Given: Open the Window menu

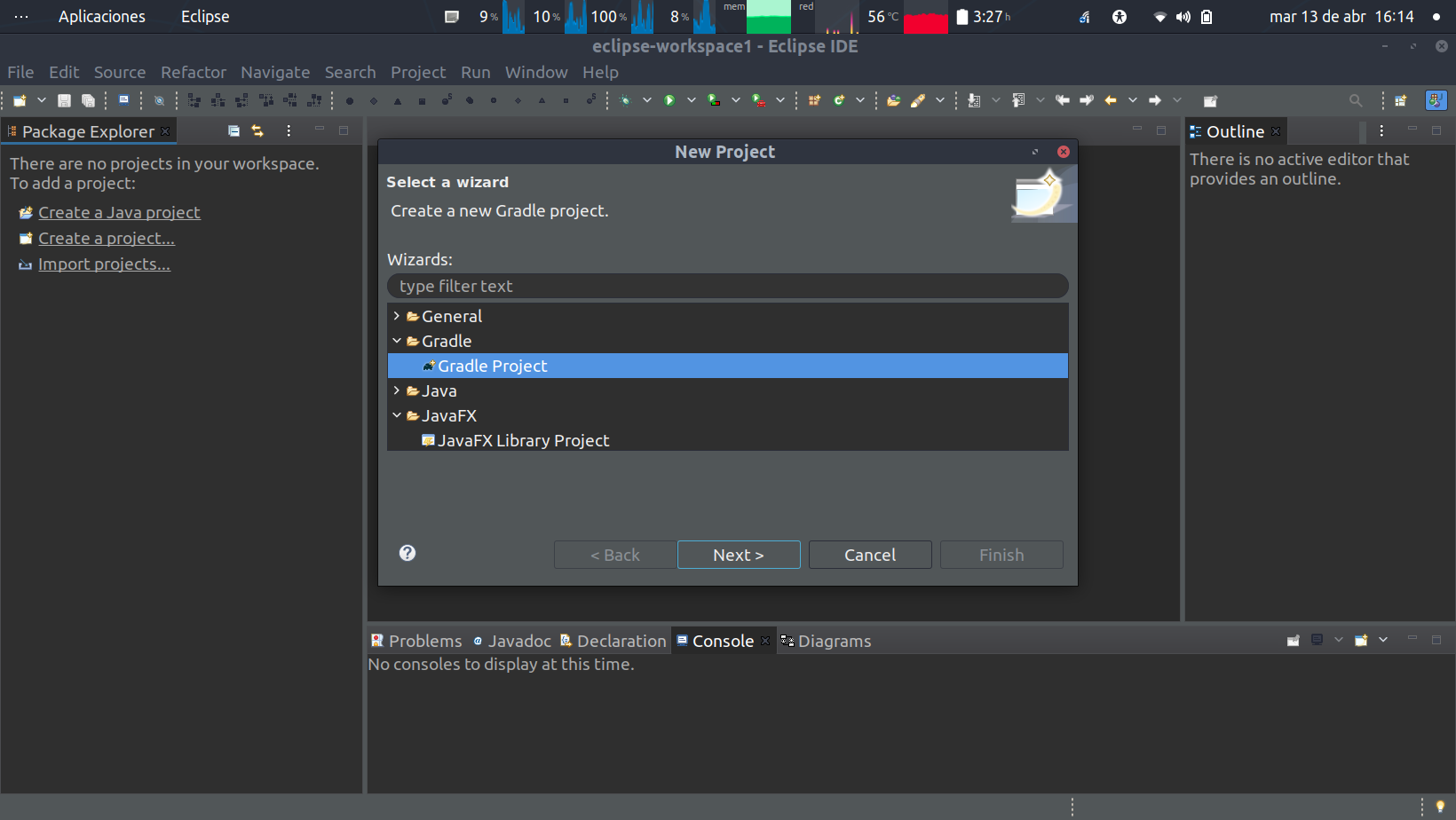Looking at the screenshot, I should click(536, 72).
